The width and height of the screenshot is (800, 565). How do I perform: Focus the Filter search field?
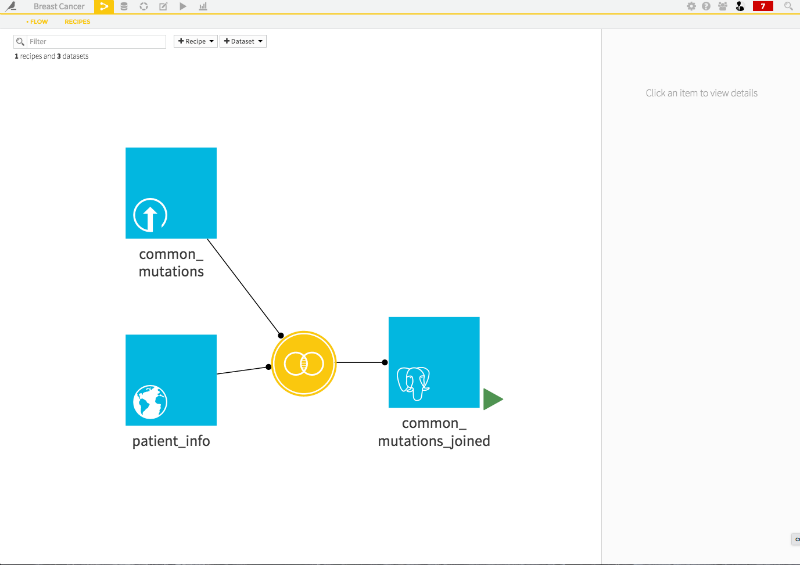coord(90,41)
